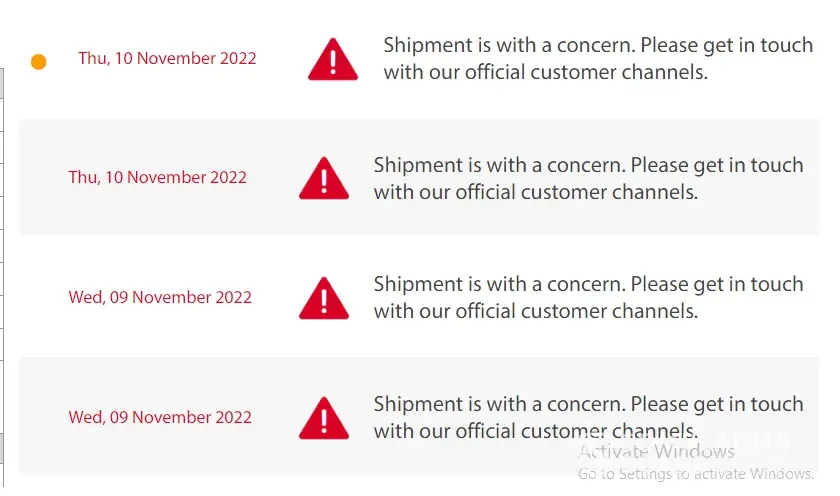Click "Shipment is with a concern" in second row
The height and width of the screenshot is (496, 840).
coord(498,165)
